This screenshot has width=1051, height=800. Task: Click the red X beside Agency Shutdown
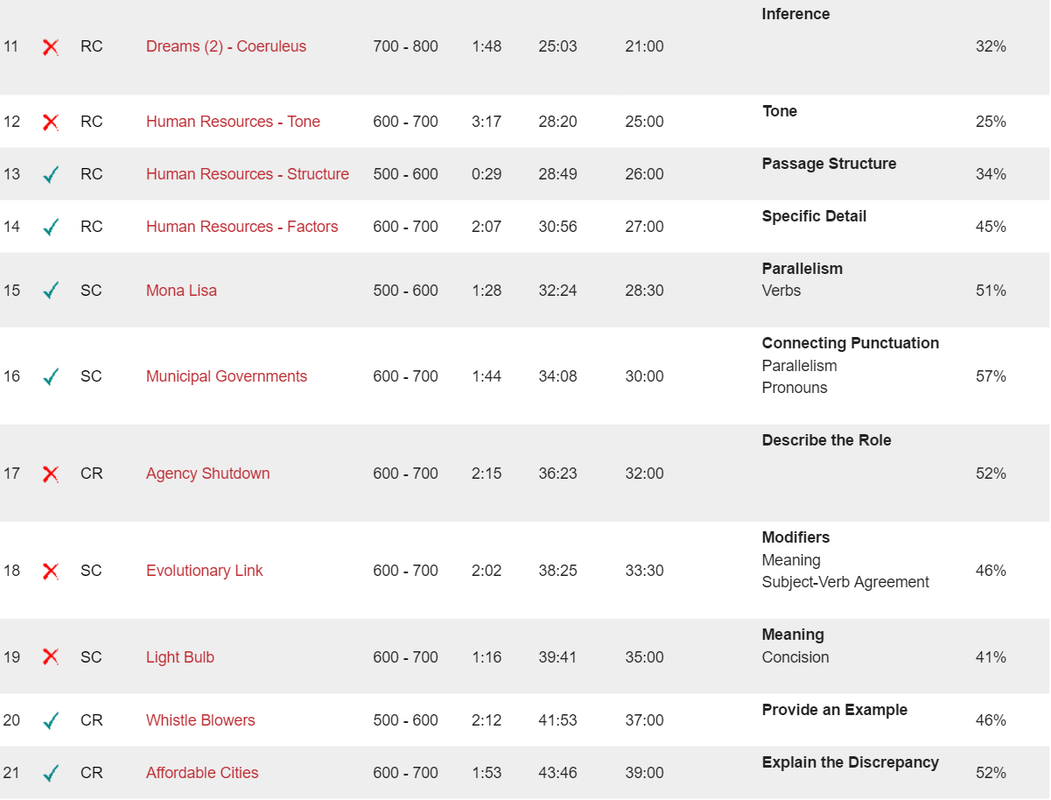[50, 474]
